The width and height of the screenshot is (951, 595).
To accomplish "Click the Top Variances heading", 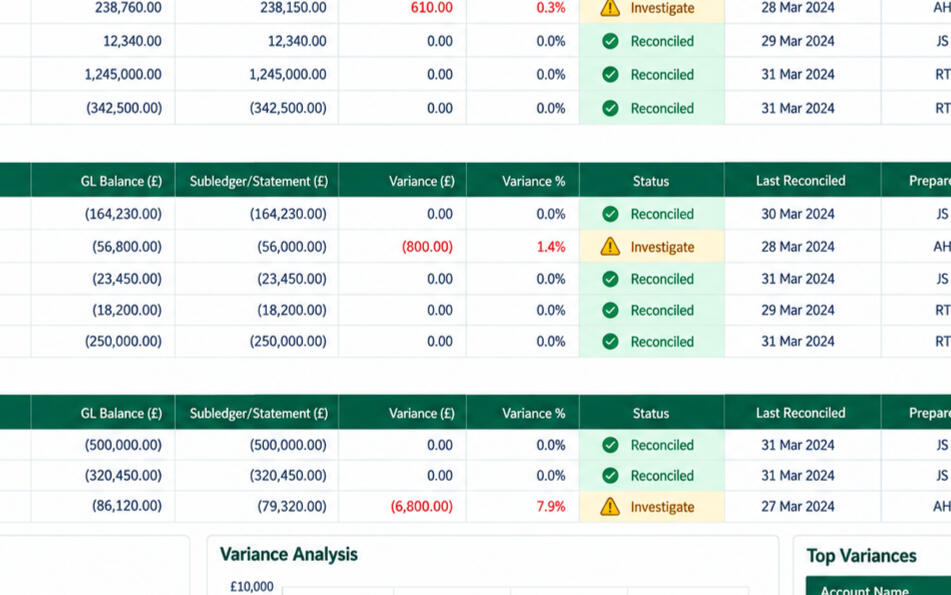I will click(x=861, y=556).
